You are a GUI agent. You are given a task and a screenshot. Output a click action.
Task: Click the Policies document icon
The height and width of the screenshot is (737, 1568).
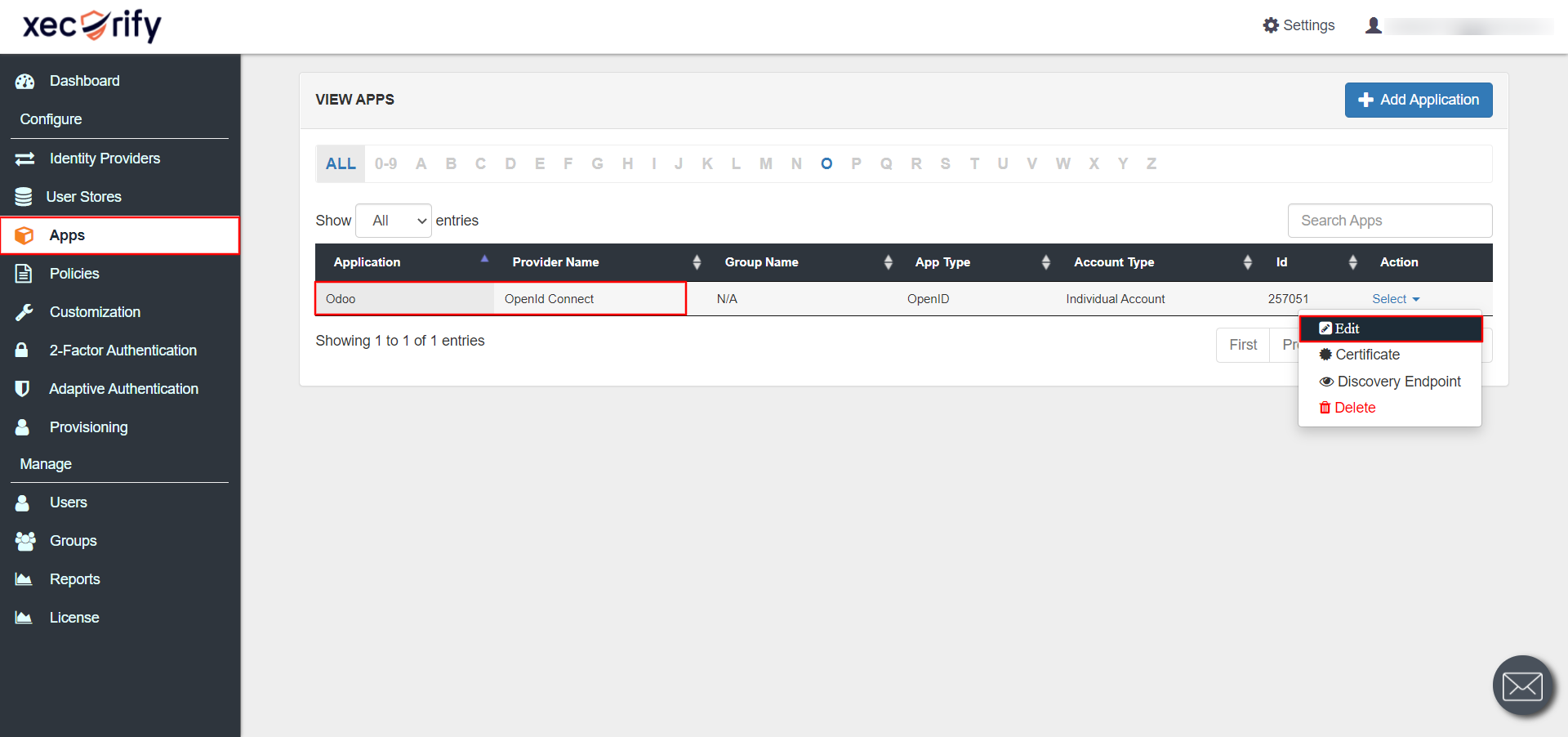point(24,274)
